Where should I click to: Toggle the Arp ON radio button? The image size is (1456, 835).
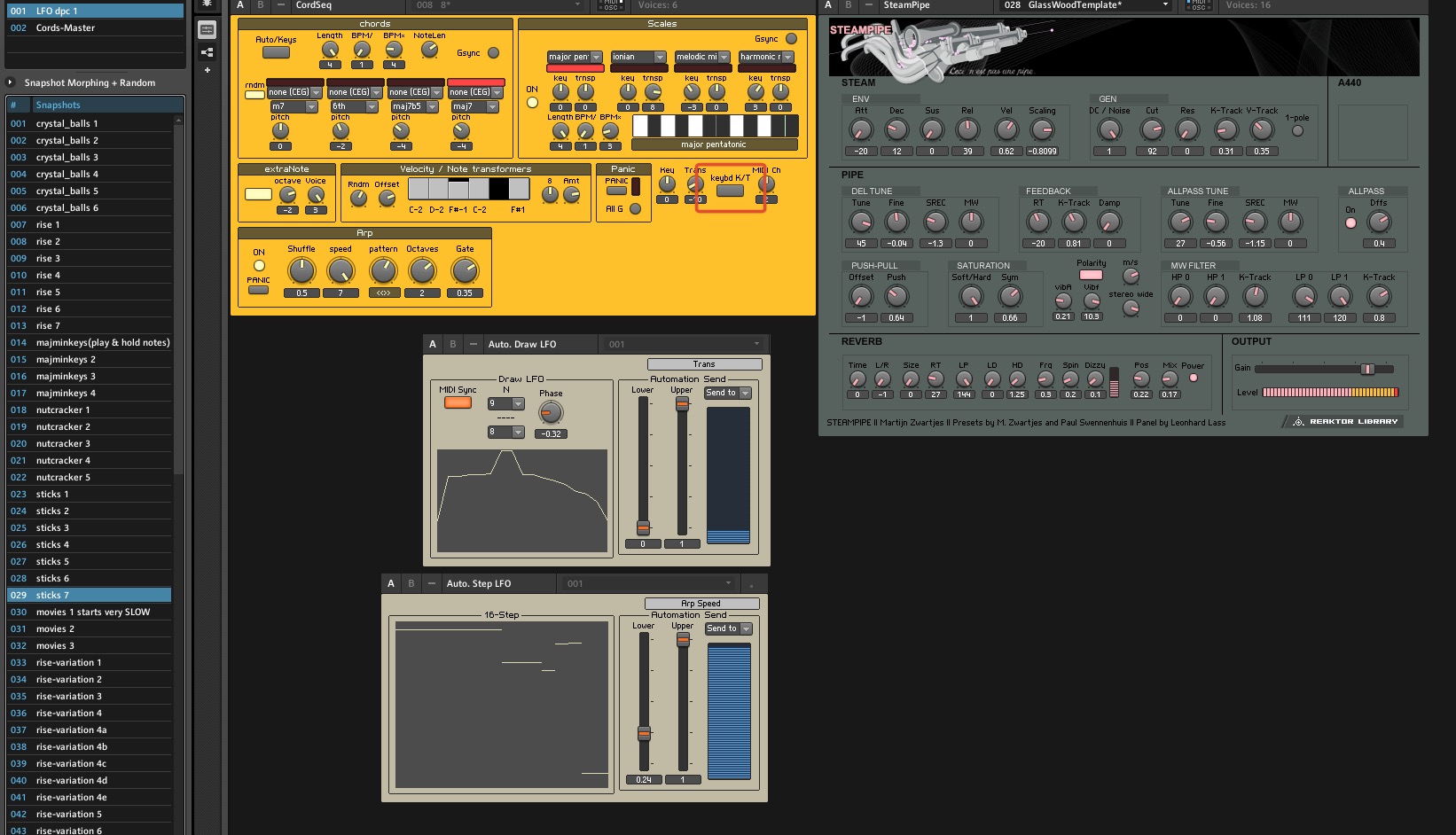(x=259, y=265)
